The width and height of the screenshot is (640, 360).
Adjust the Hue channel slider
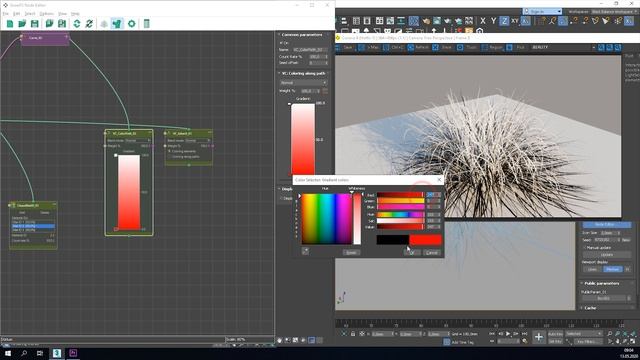pos(400,214)
